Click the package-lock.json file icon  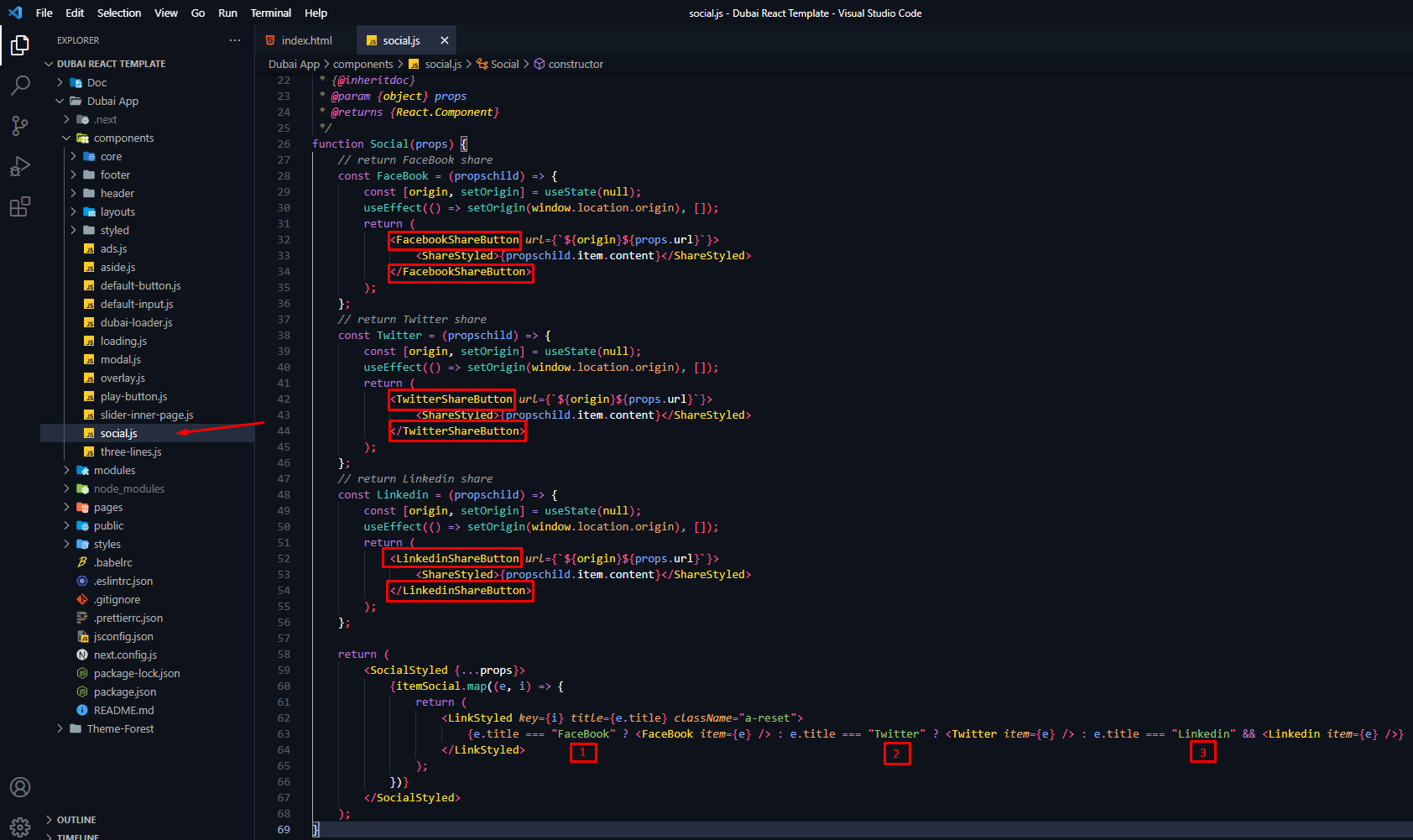click(x=82, y=673)
